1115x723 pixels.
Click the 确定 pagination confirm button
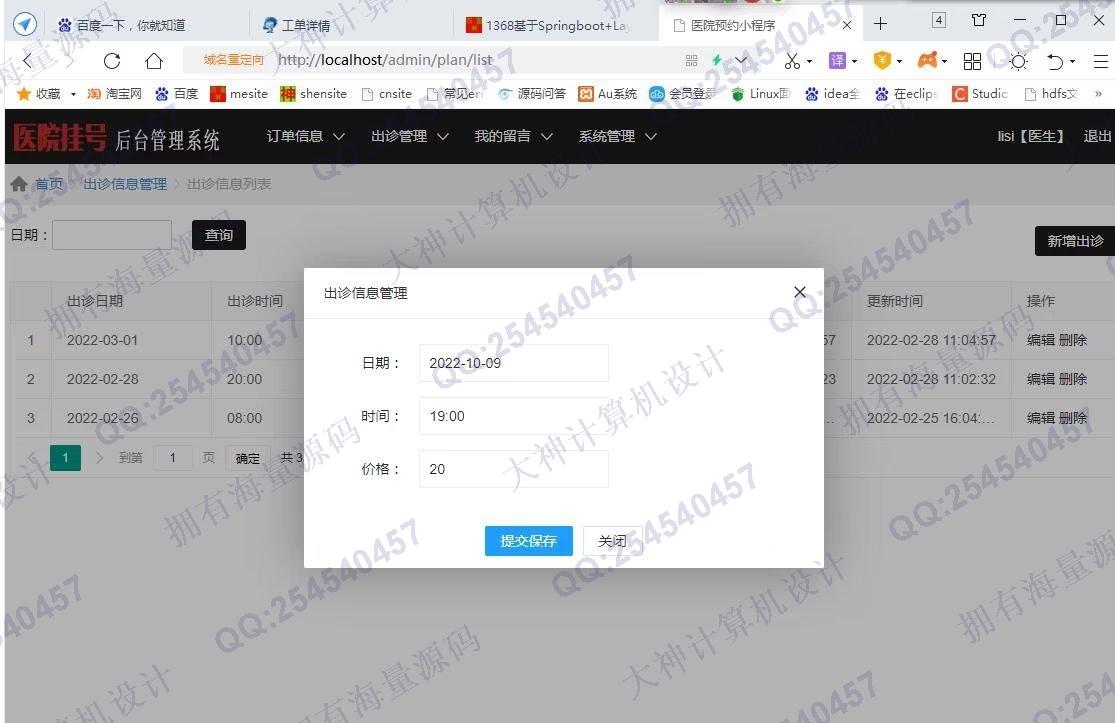coord(247,458)
